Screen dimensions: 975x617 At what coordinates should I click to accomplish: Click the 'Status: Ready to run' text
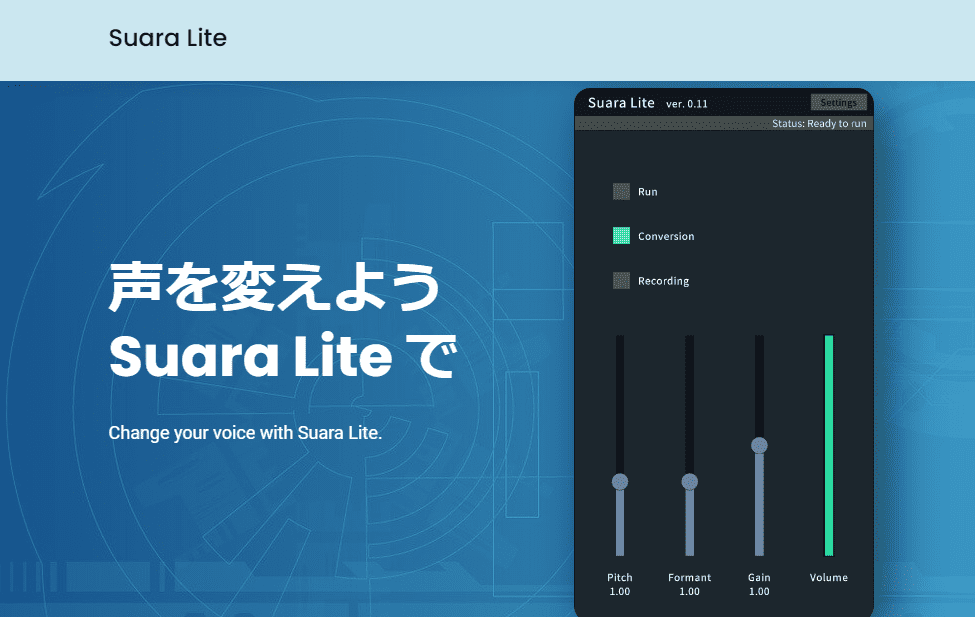(819, 123)
